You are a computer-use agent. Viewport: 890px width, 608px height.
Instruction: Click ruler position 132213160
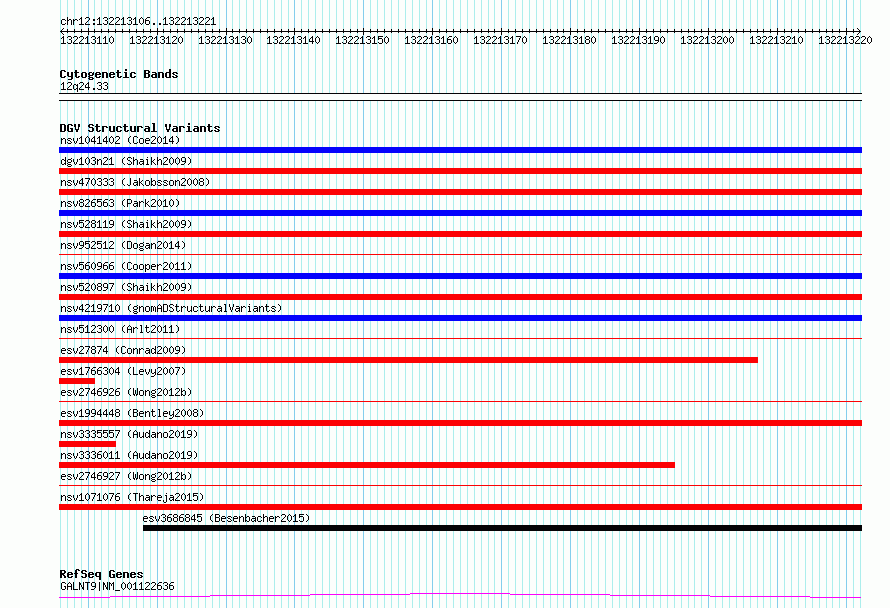pos(431,40)
